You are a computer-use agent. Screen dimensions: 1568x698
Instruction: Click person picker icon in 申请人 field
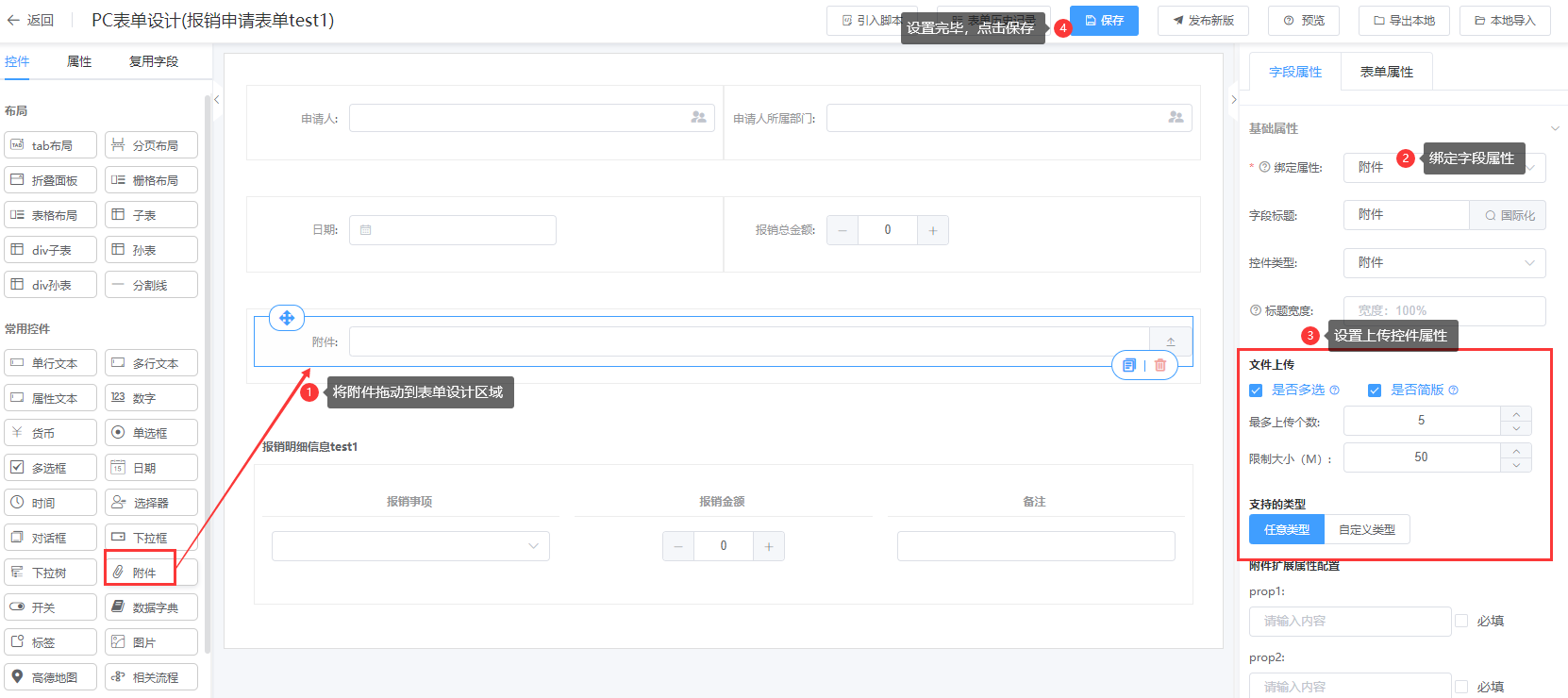tap(698, 118)
